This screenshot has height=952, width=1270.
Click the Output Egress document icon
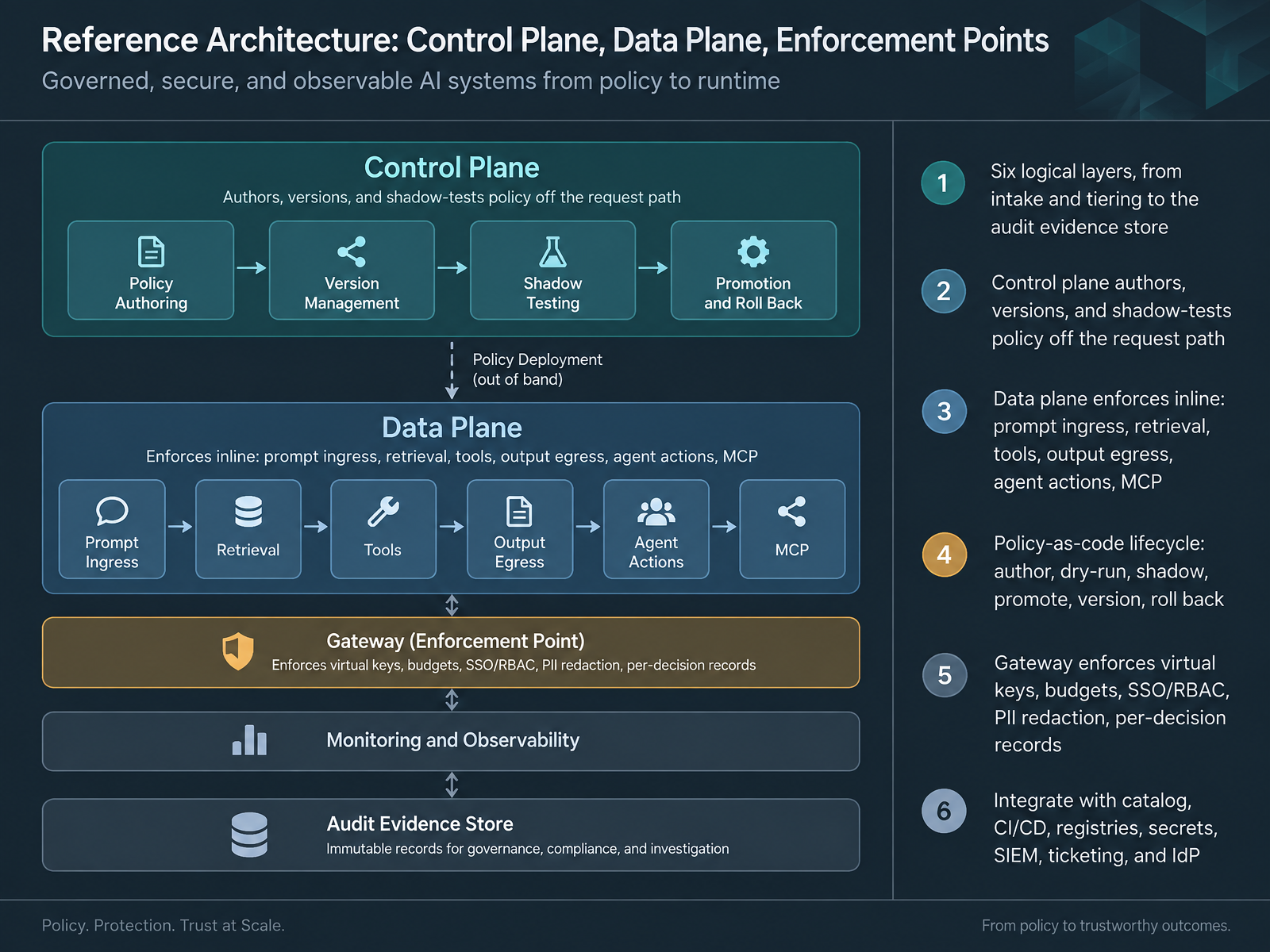click(x=519, y=512)
